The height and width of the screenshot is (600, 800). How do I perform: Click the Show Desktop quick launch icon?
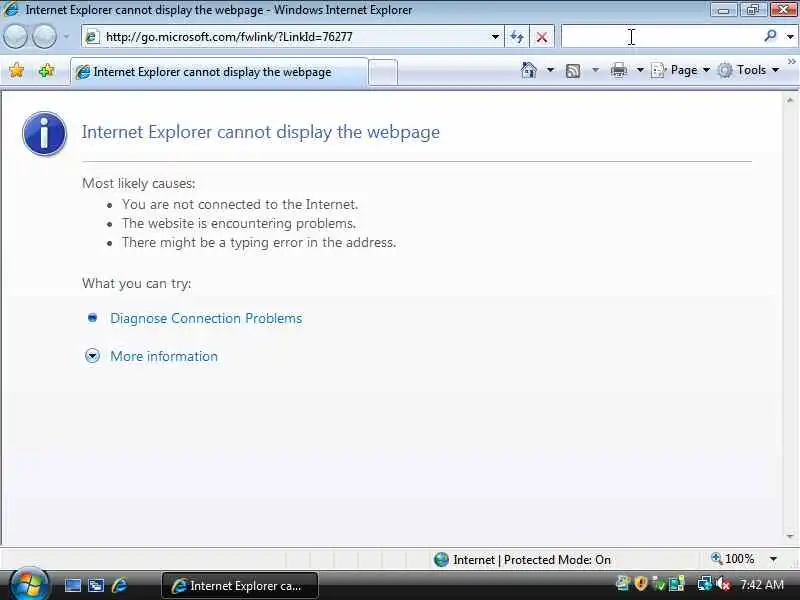coord(72,585)
